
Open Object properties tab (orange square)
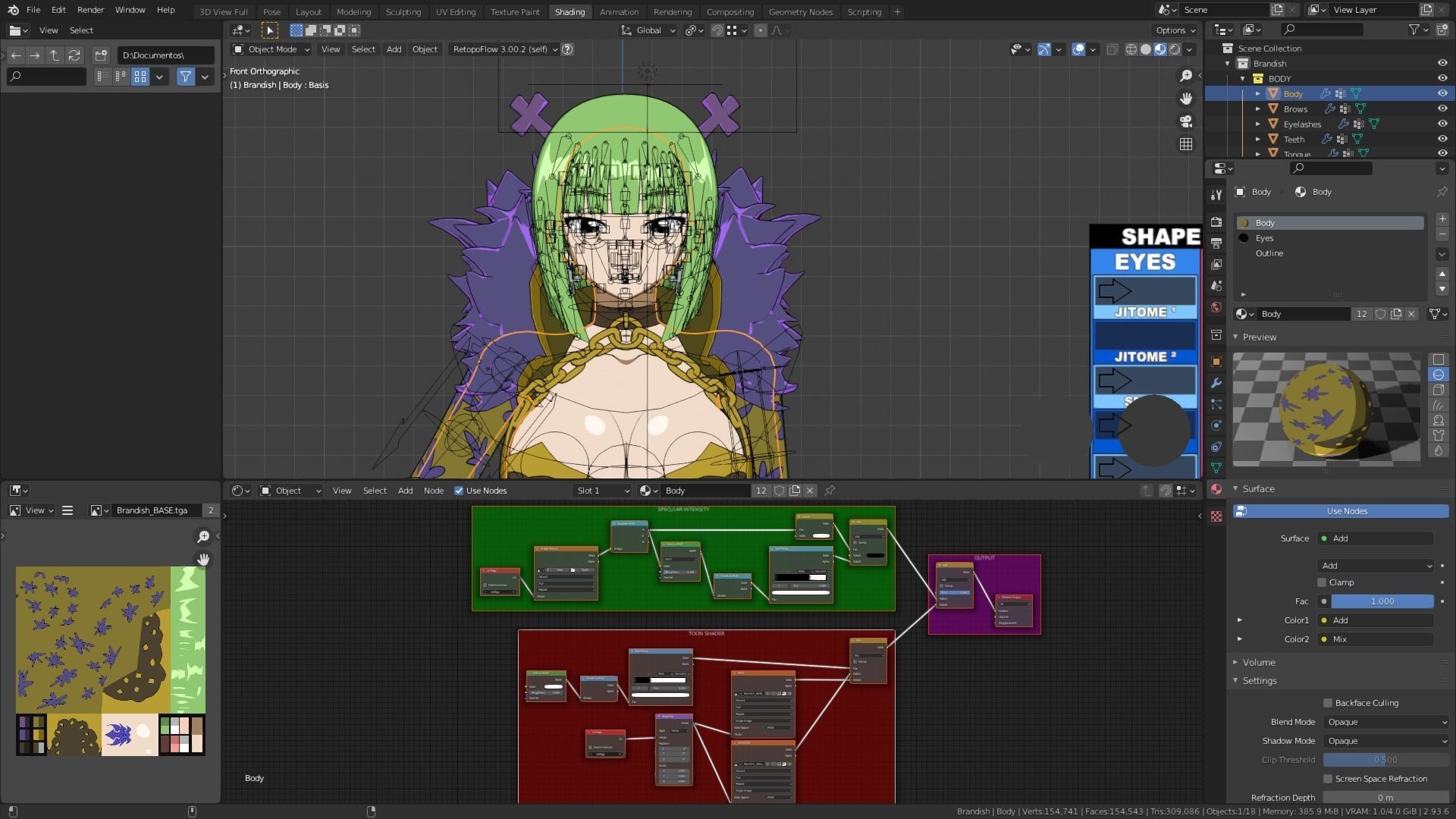pyautogui.click(x=1216, y=362)
